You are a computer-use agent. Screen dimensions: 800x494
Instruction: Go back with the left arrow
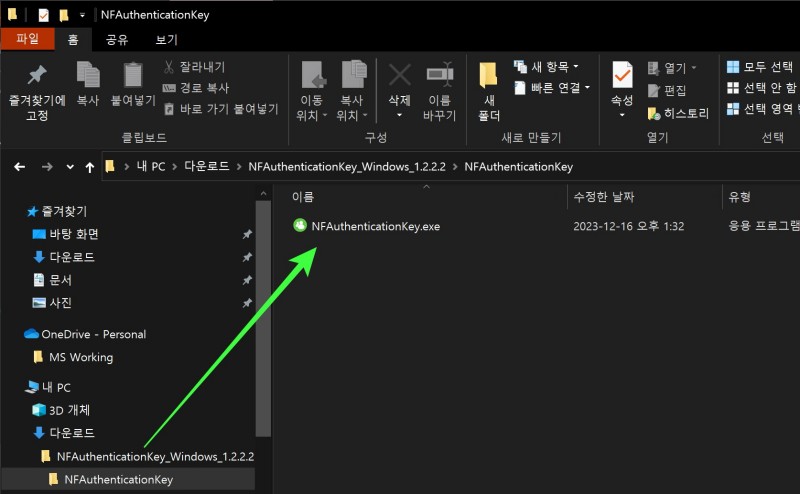[x=19, y=167]
